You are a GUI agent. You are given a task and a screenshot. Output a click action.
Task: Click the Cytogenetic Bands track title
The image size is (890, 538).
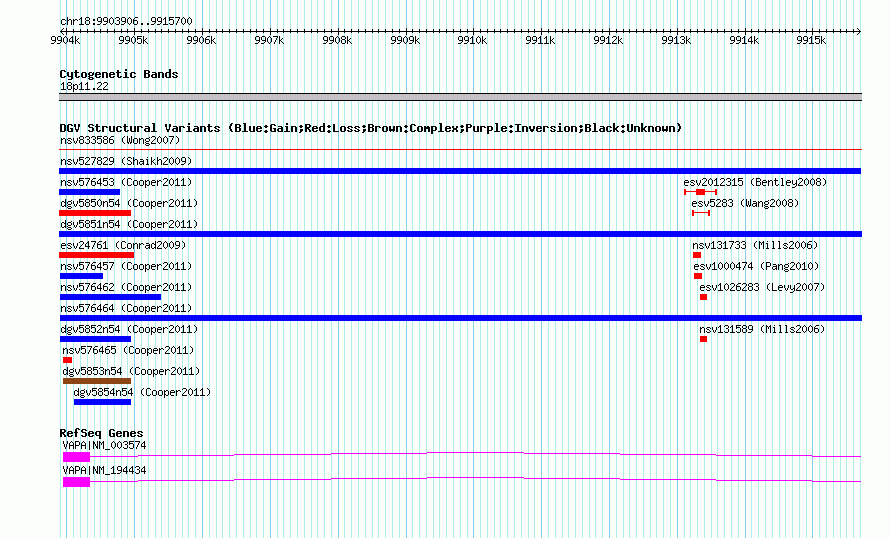pos(119,74)
